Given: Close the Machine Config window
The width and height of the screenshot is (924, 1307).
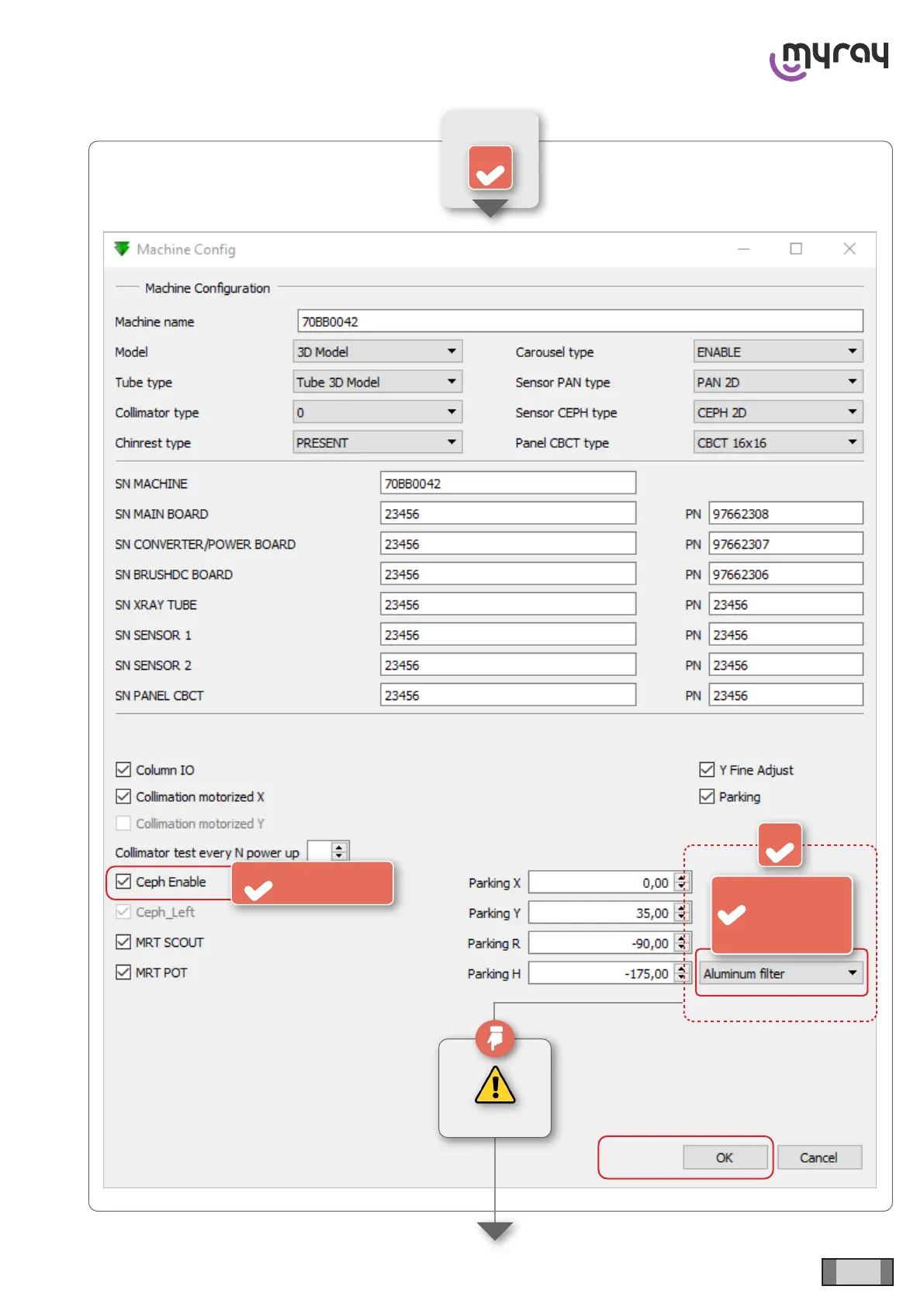Looking at the screenshot, I should click(x=850, y=248).
